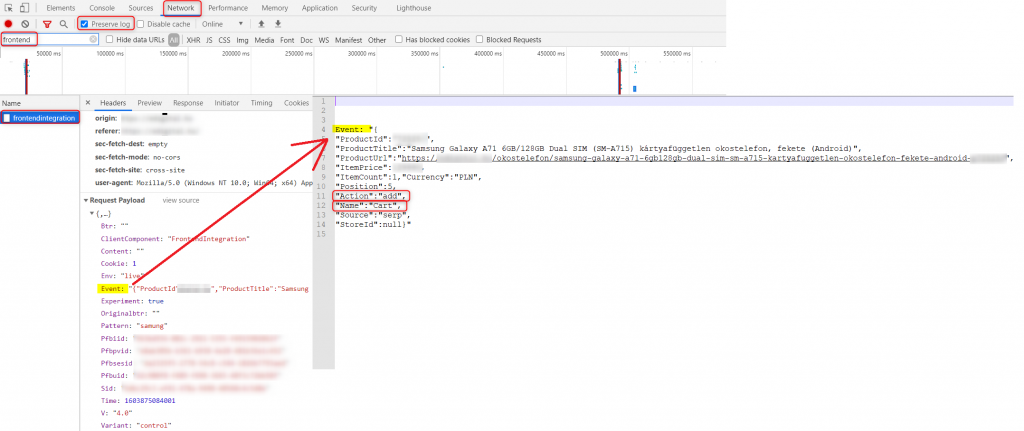The width and height of the screenshot is (1024, 431).
Task: Switch to the Lighthouse panel
Action: (x=413, y=8)
